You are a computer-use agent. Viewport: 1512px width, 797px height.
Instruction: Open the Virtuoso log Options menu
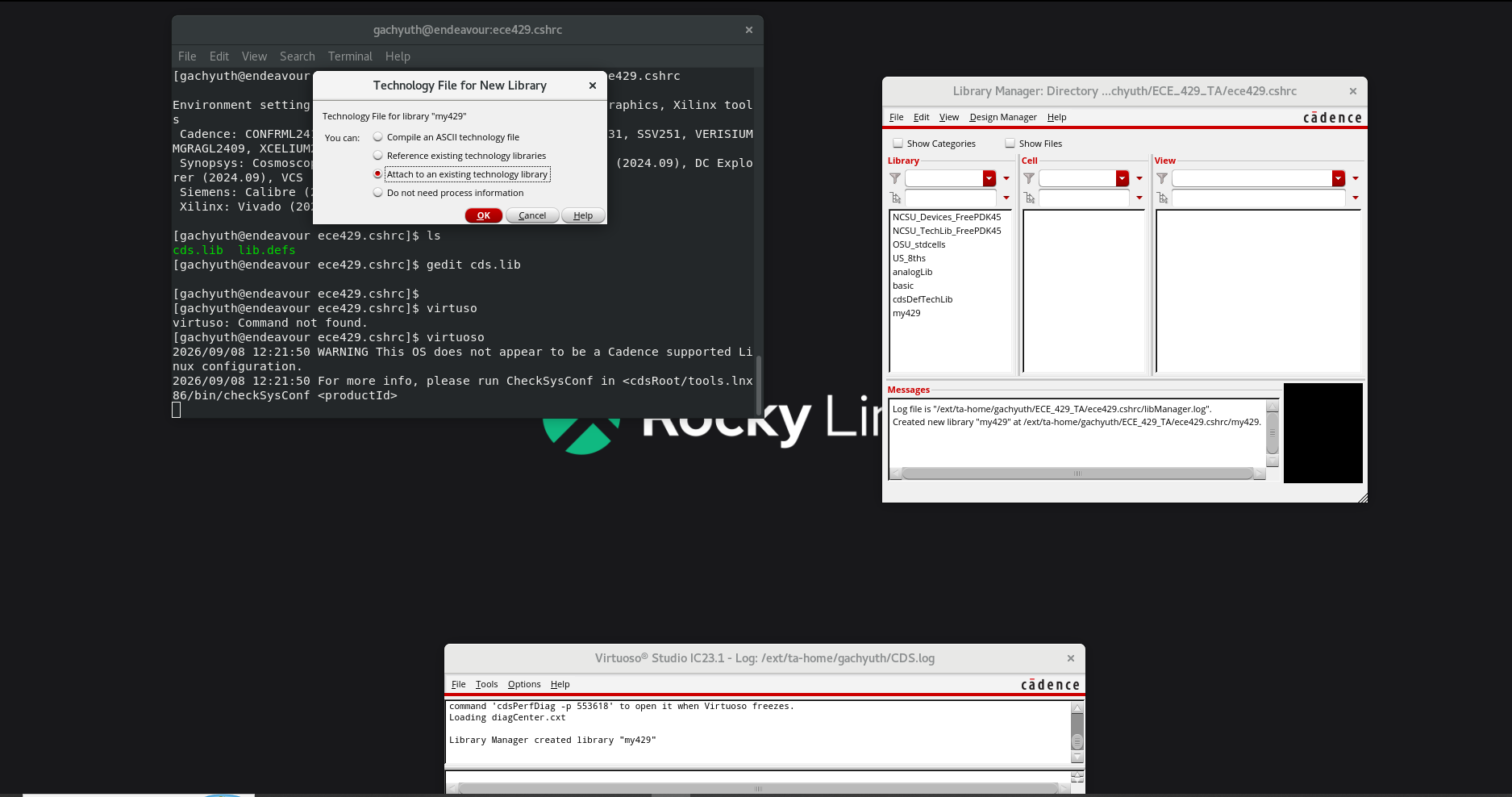pos(524,684)
